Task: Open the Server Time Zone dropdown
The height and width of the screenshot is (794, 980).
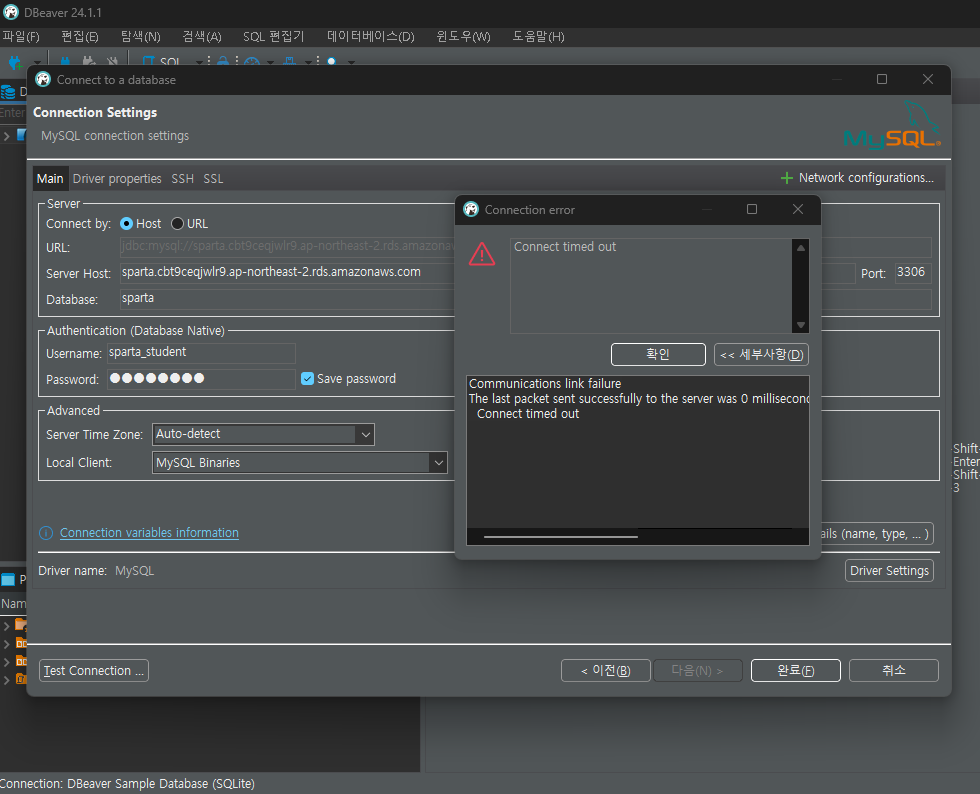Action: tap(366, 435)
